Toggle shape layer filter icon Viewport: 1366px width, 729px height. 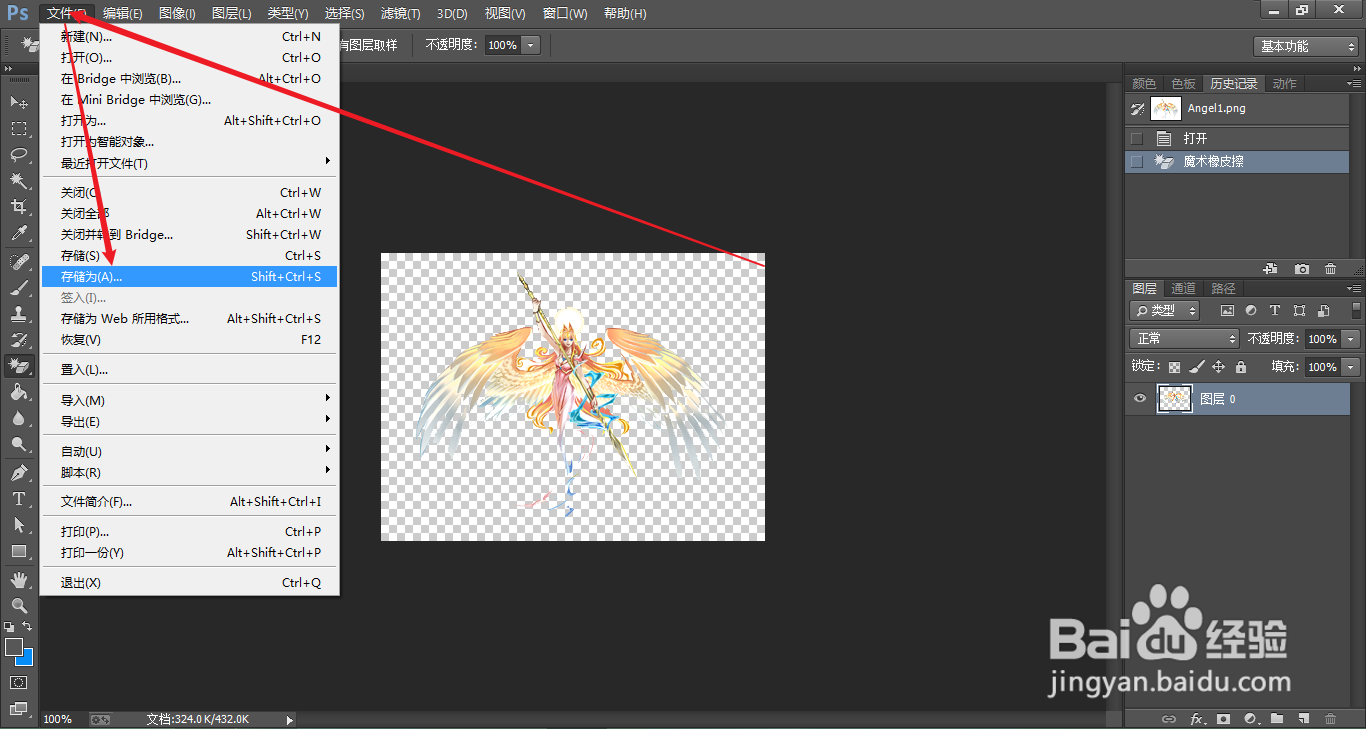[1299, 311]
